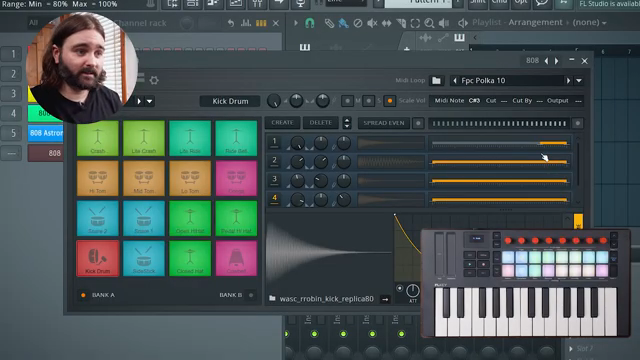Toggle the channel rack step sequencer view
Viewport: 640px width, 360px height.
(261, 23)
